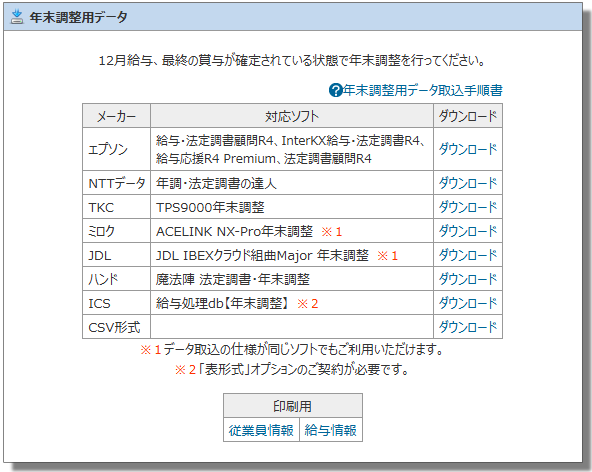Click the 印刷用 header cell

(x=293, y=406)
